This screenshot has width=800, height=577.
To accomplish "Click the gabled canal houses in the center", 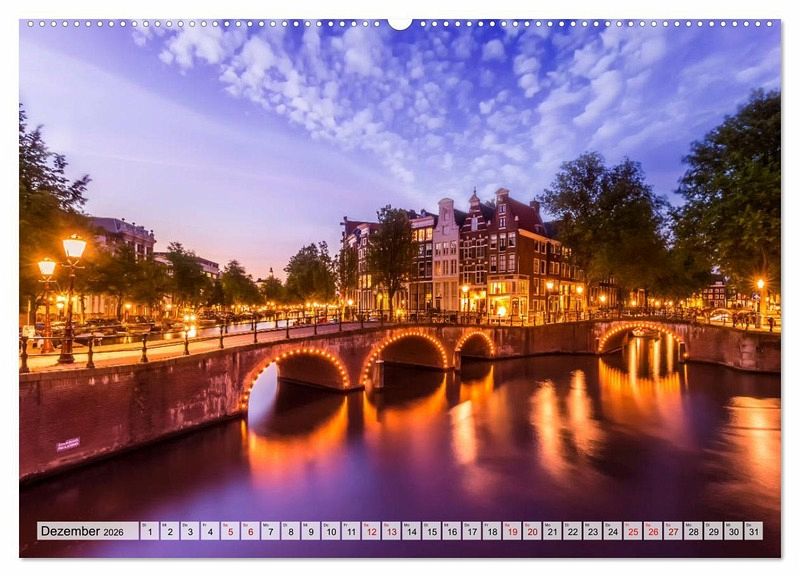I will [x=470, y=255].
